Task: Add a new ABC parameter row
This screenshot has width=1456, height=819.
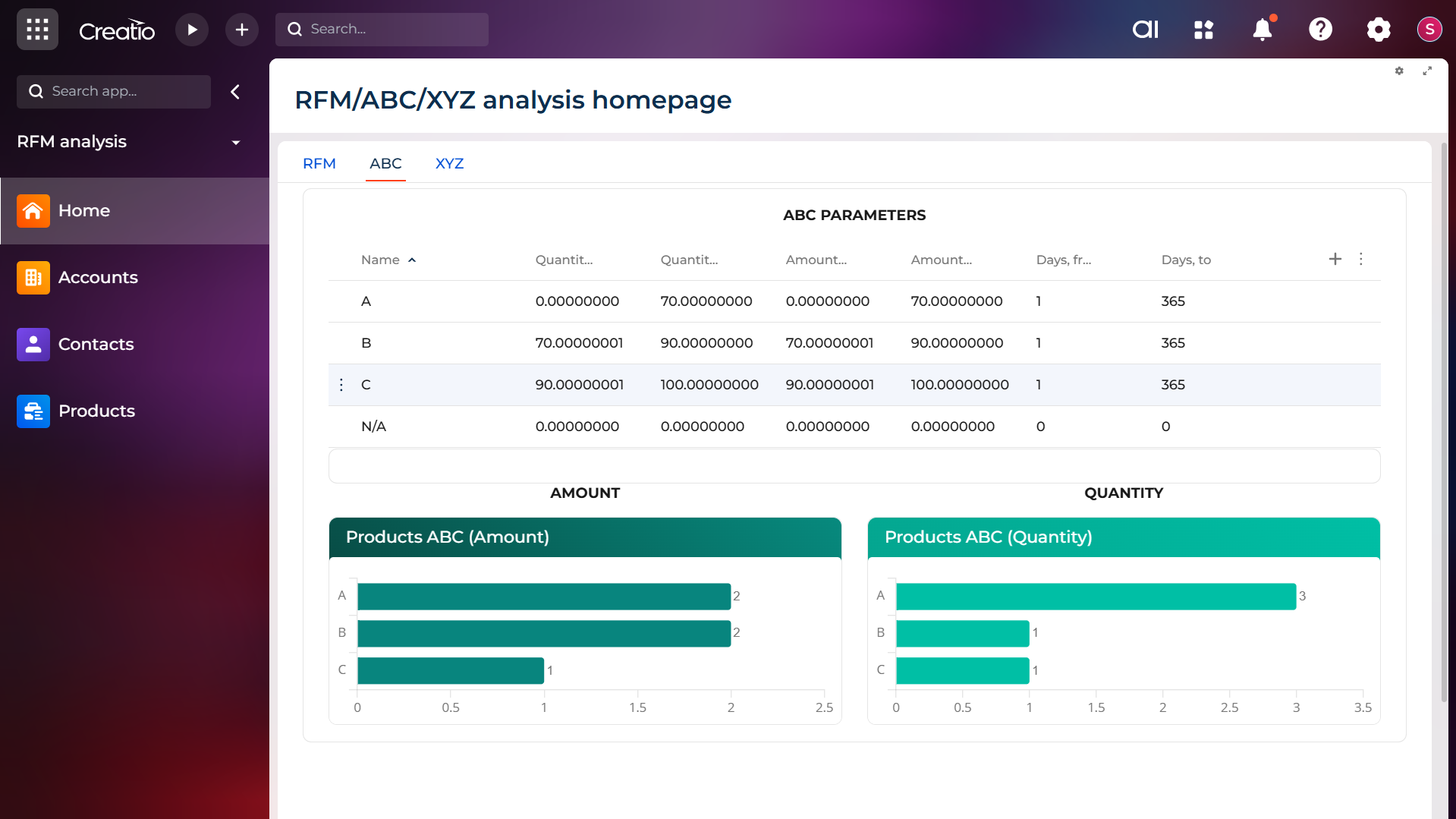Action: (1335, 259)
